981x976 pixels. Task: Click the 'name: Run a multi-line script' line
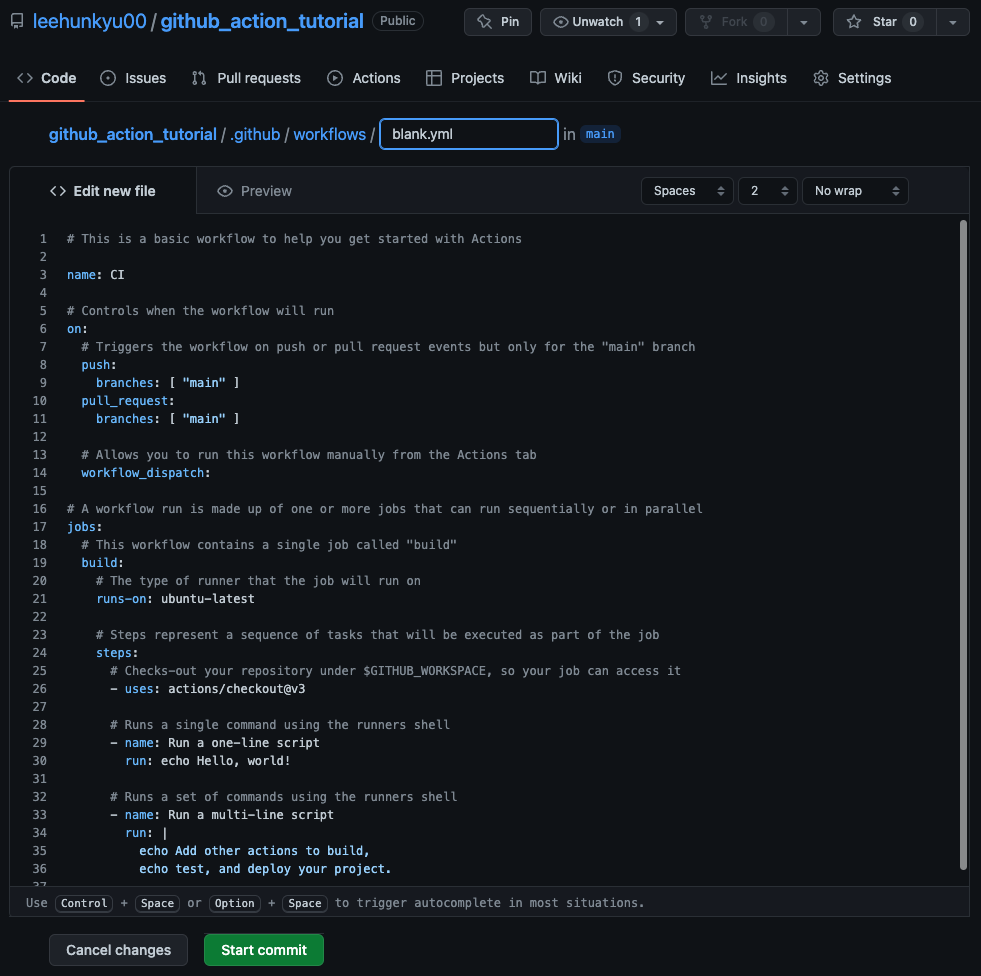tap(222, 815)
